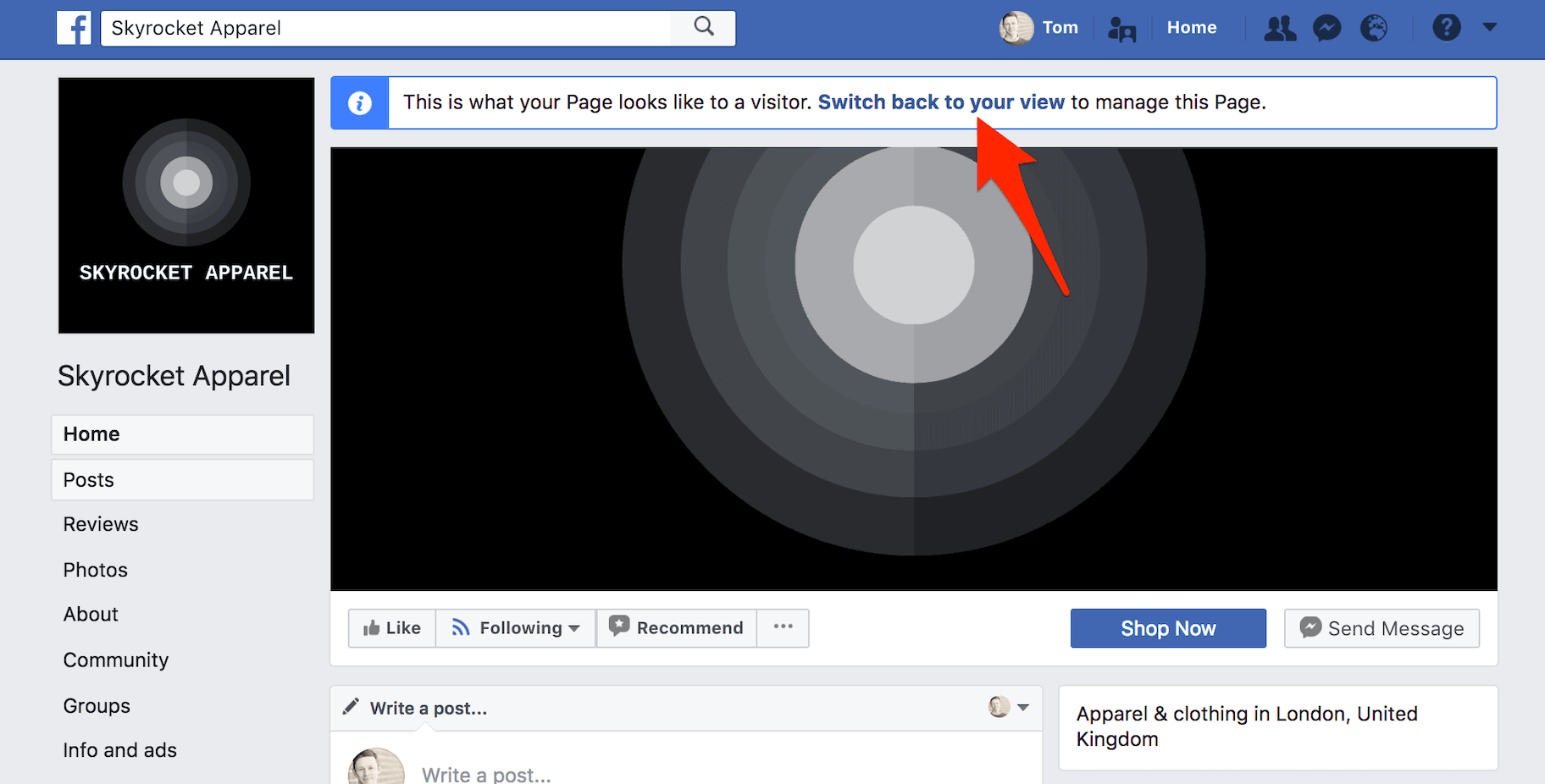Click the Facebook home logo
Image resolution: width=1545 pixels, height=784 pixels.
[74, 28]
